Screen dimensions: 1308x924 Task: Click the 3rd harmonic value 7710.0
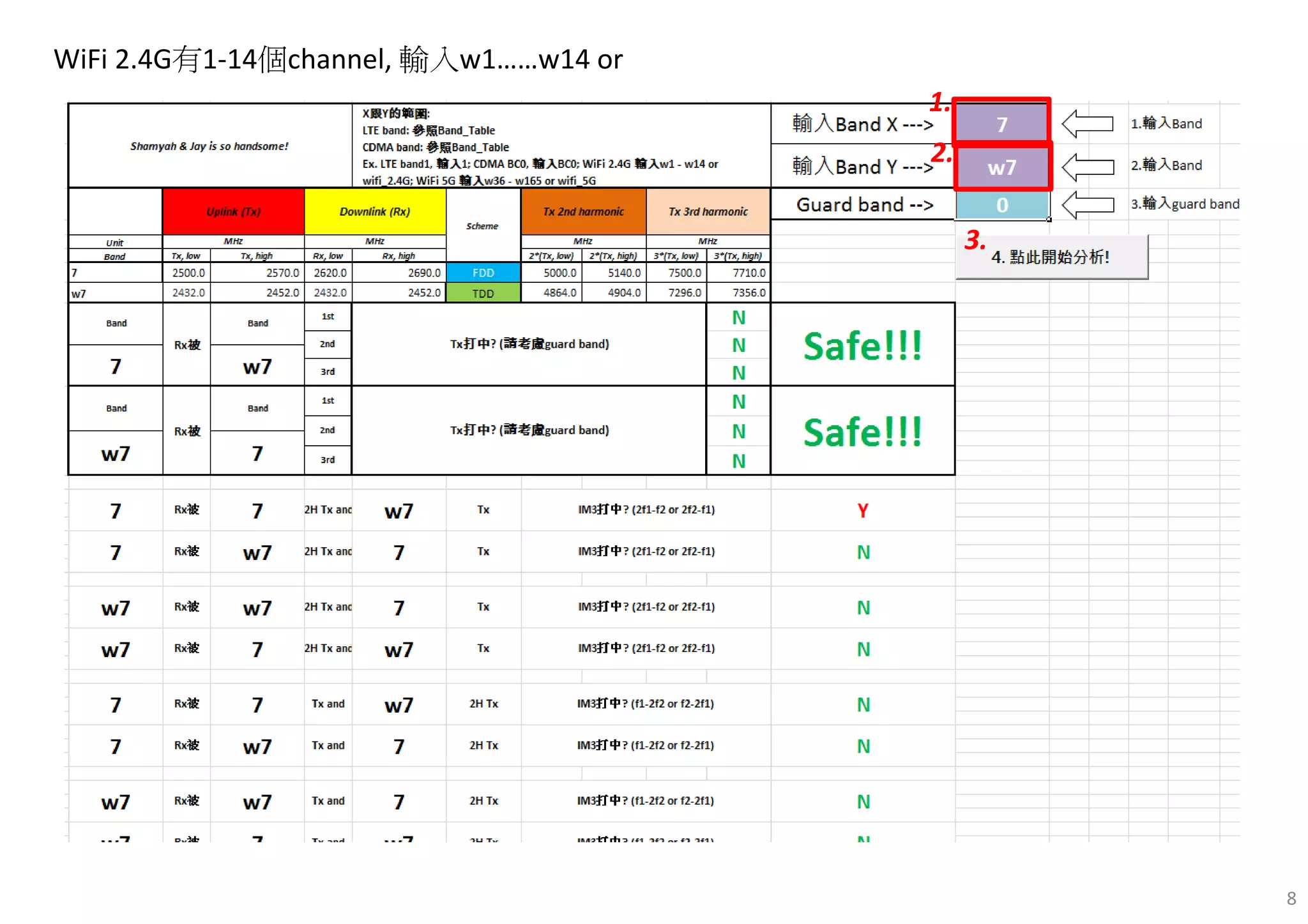(739, 273)
